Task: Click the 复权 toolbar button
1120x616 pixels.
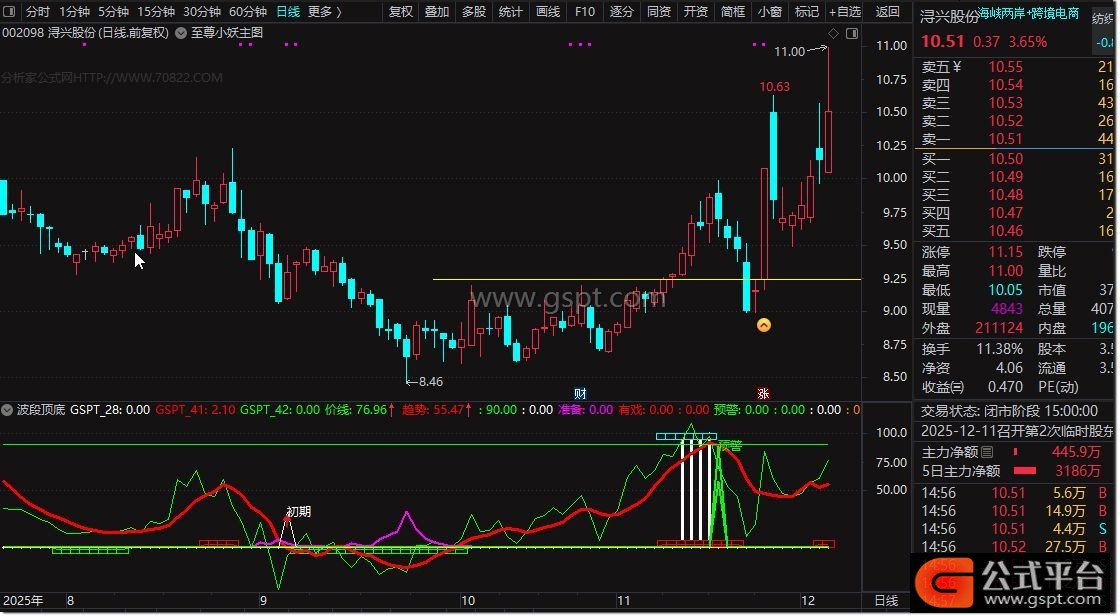Action: coord(400,12)
